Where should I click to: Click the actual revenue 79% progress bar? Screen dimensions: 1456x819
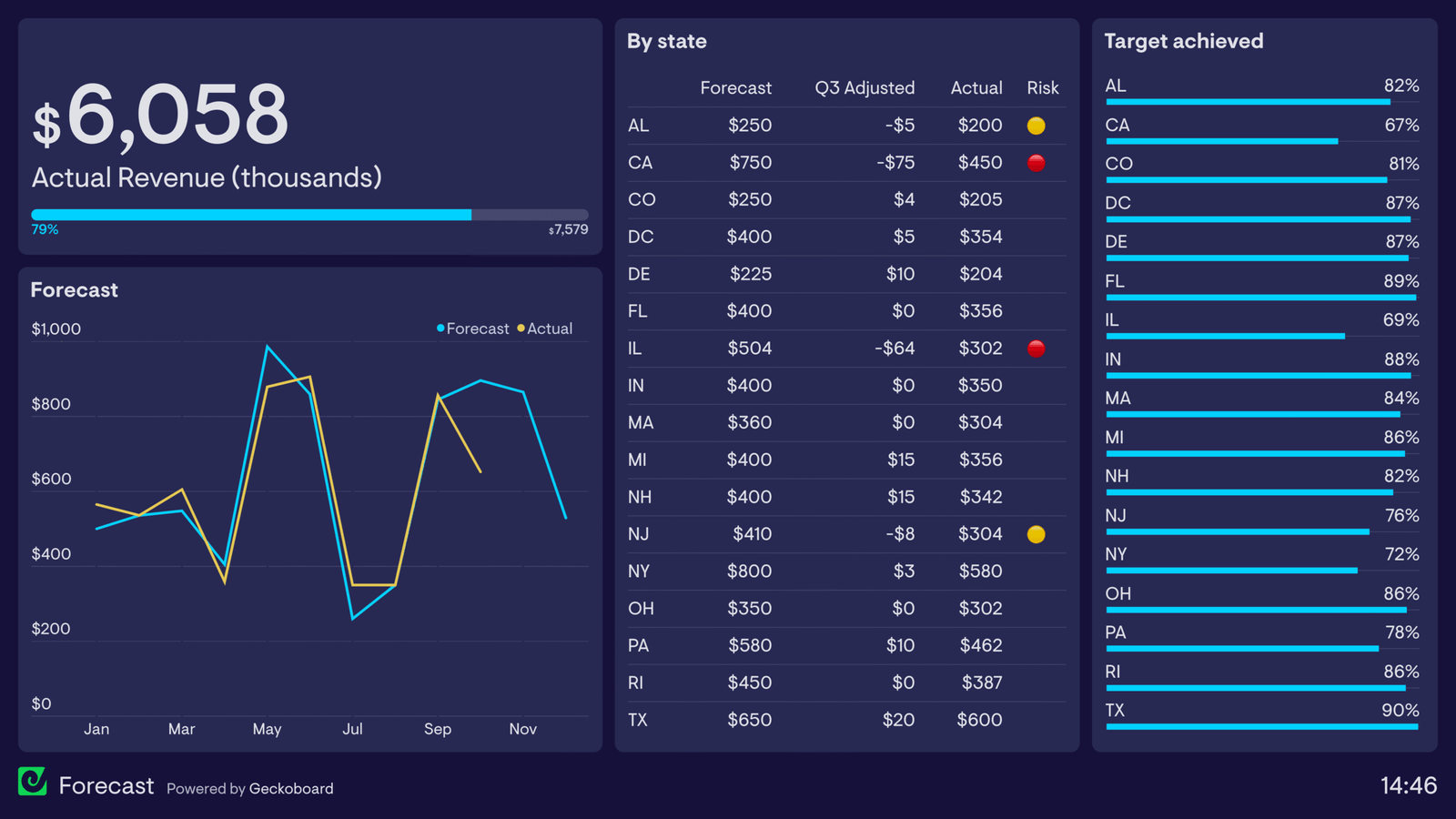click(309, 215)
